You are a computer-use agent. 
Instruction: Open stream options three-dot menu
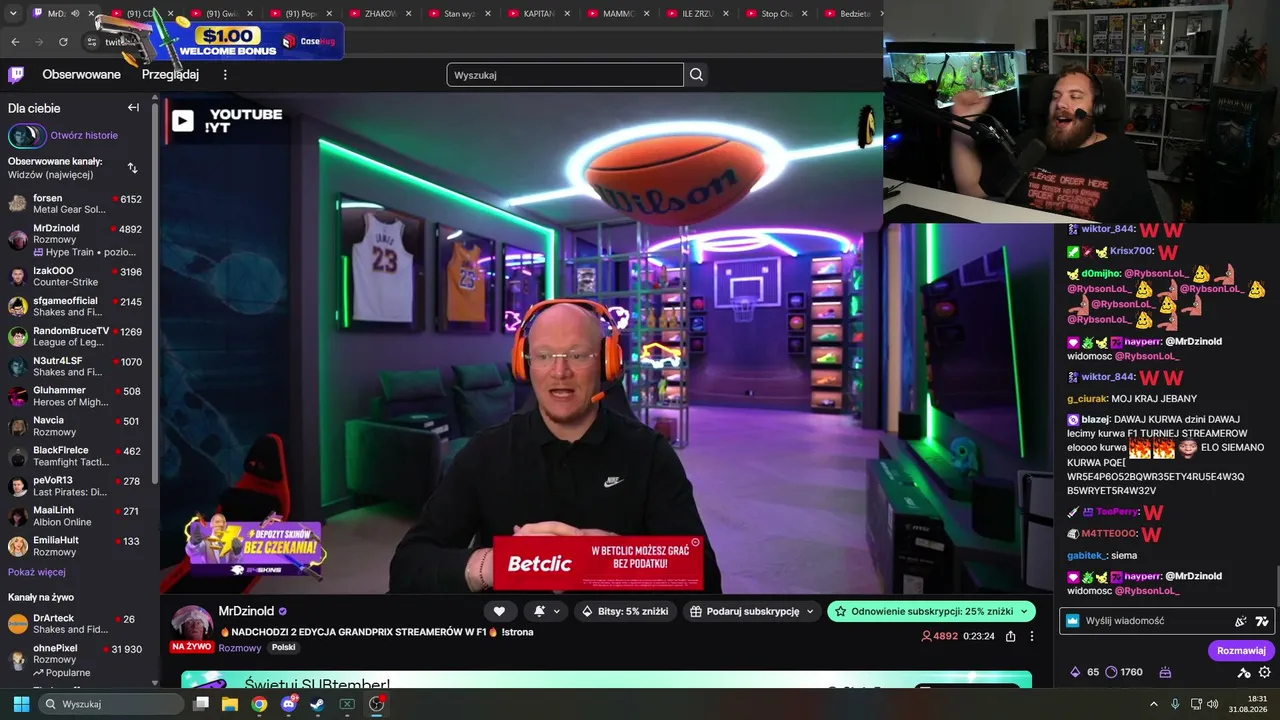click(x=1032, y=636)
